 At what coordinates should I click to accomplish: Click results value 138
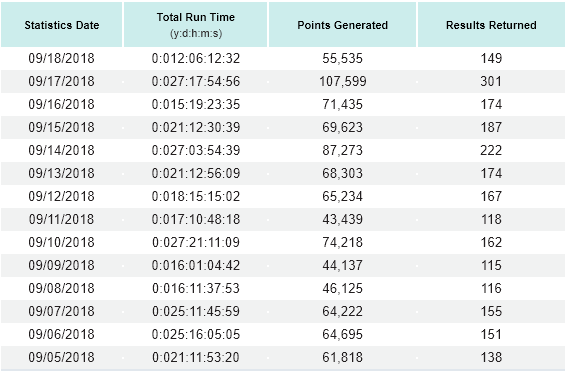491,357
